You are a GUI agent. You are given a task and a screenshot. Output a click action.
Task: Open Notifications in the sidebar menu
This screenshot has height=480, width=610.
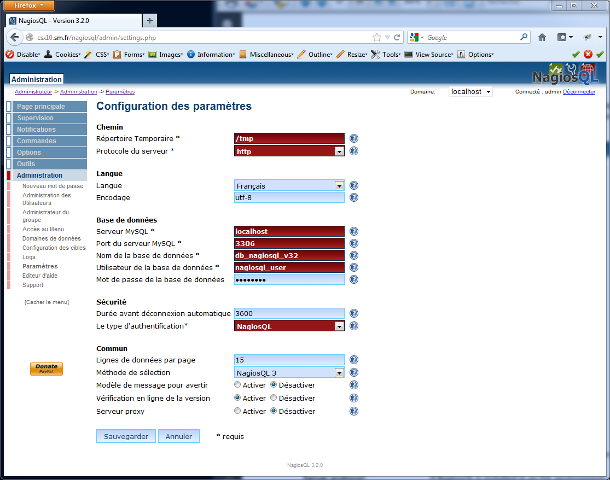coord(50,130)
